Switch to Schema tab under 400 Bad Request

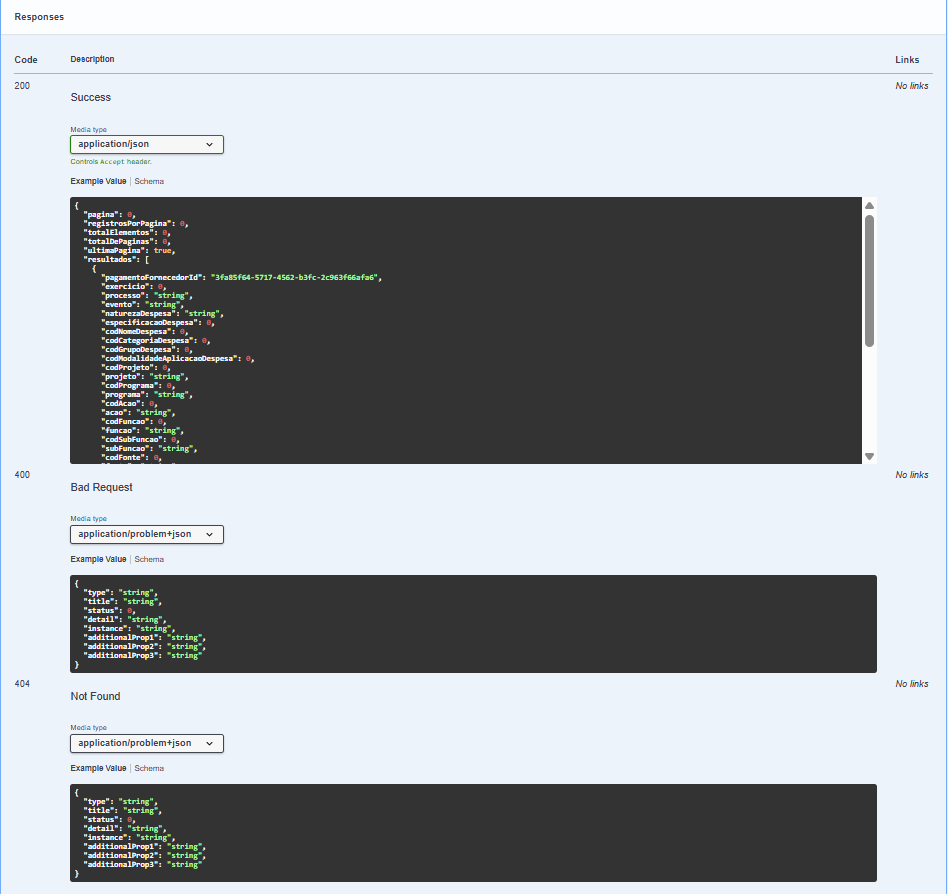click(x=149, y=559)
